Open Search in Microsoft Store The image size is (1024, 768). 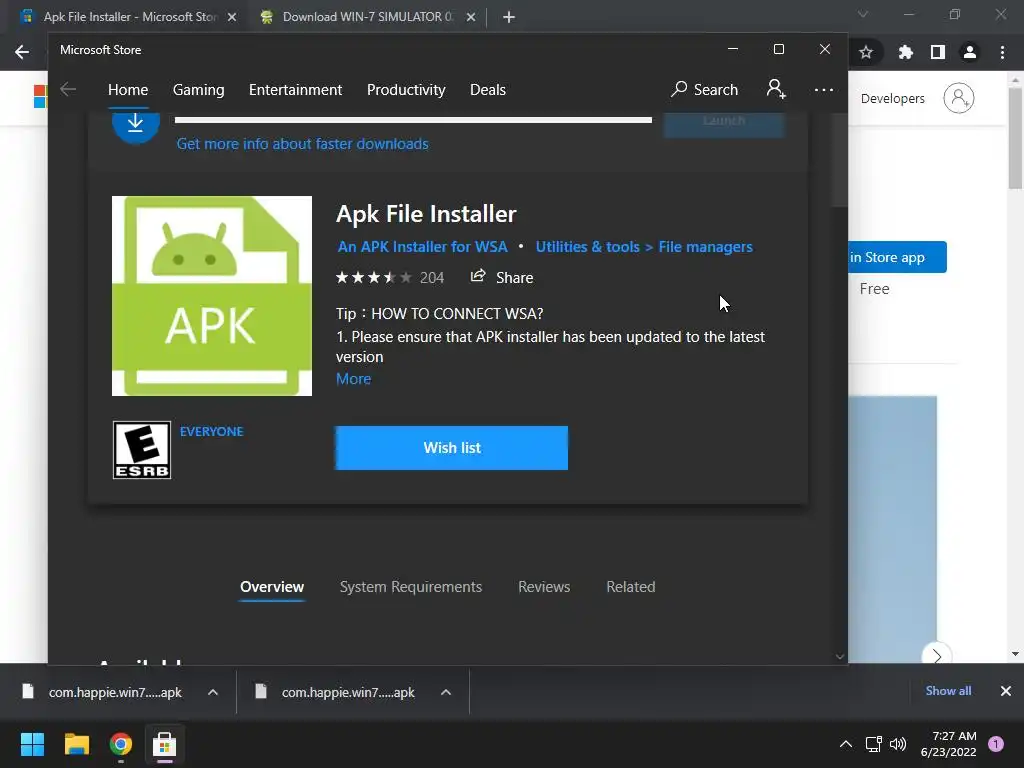pos(705,89)
